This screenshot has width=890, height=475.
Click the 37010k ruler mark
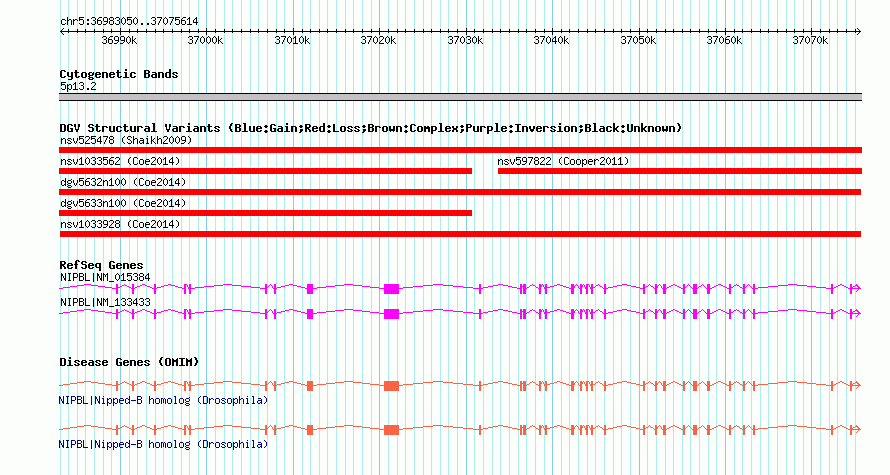pyautogui.click(x=292, y=40)
